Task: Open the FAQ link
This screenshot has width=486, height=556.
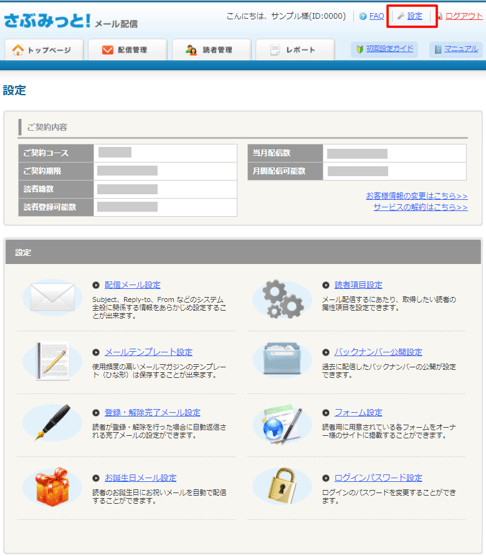Action: (376, 16)
